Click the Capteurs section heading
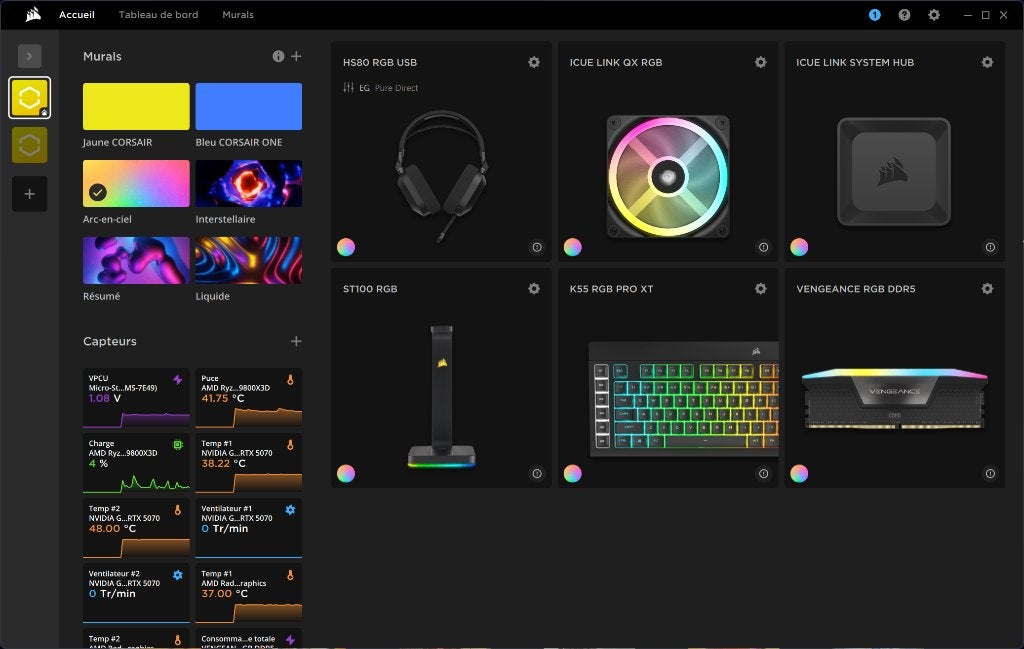This screenshot has height=649, width=1024. click(110, 341)
